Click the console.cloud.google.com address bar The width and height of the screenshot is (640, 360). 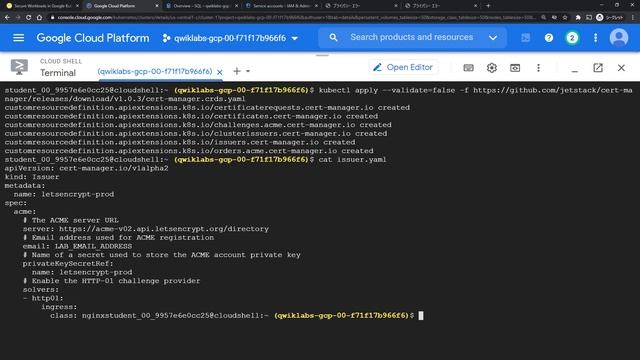pyautogui.click(x=292, y=18)
